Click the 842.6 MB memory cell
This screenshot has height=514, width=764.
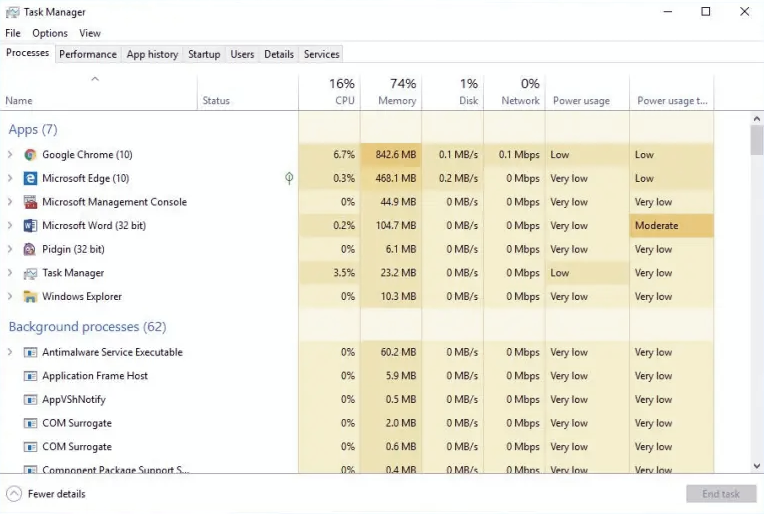click(x=391, y=154)
